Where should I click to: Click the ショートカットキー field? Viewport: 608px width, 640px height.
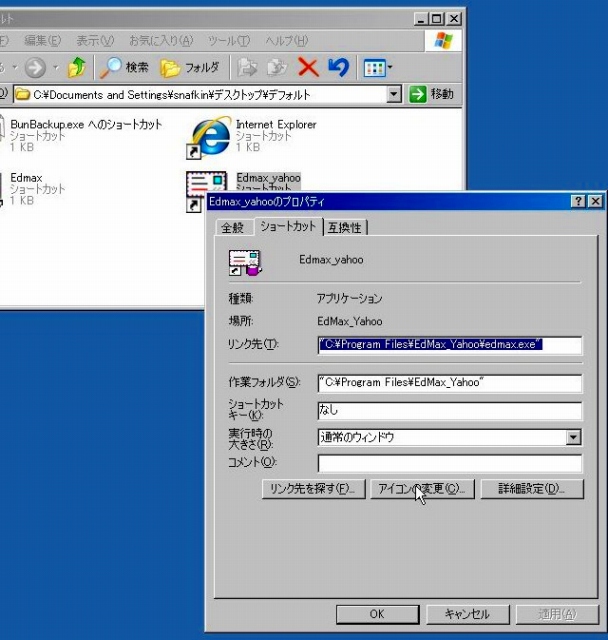point(450,410)
